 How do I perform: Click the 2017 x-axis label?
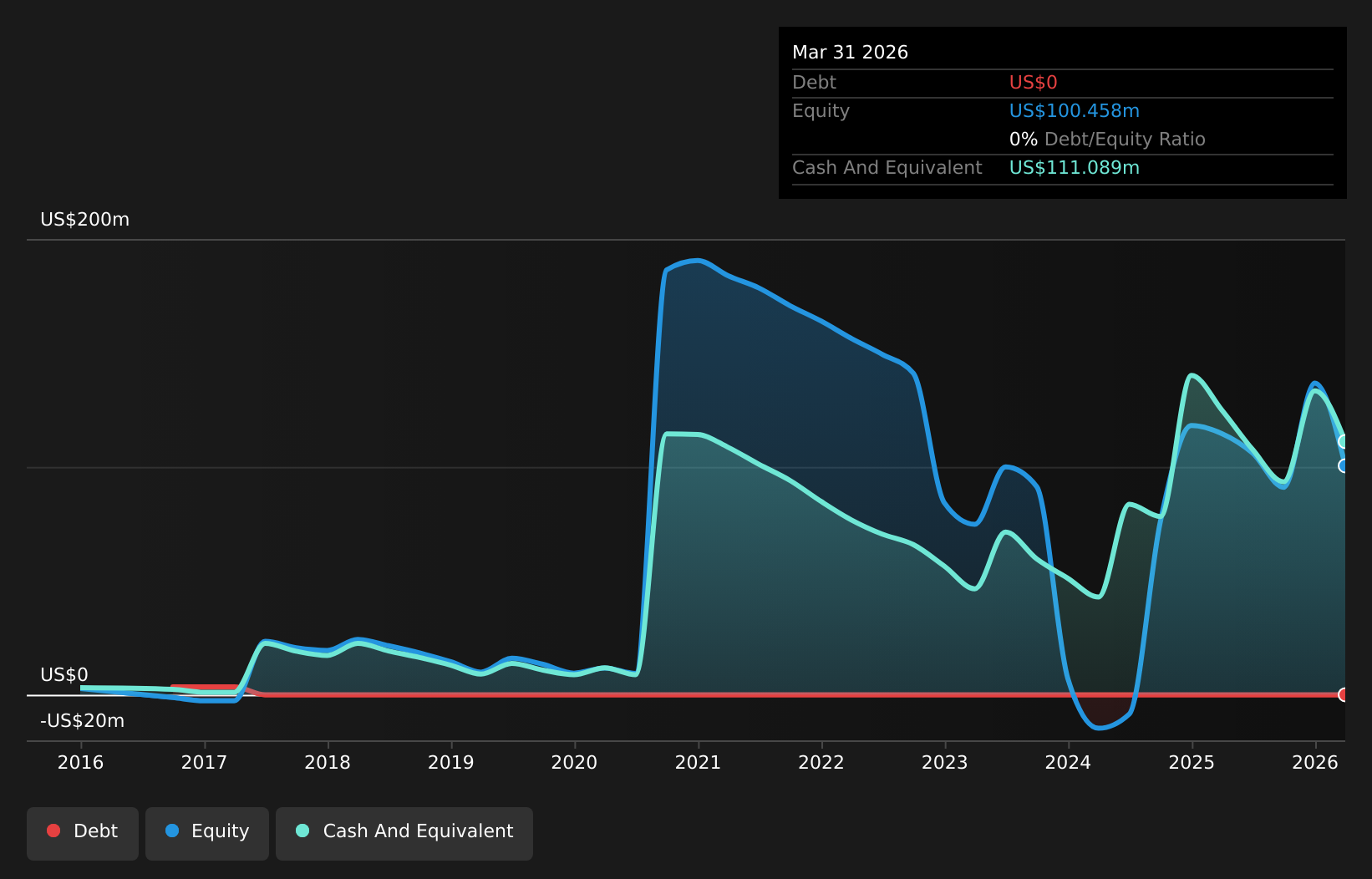pyautogui.click(x=204, y=762)
